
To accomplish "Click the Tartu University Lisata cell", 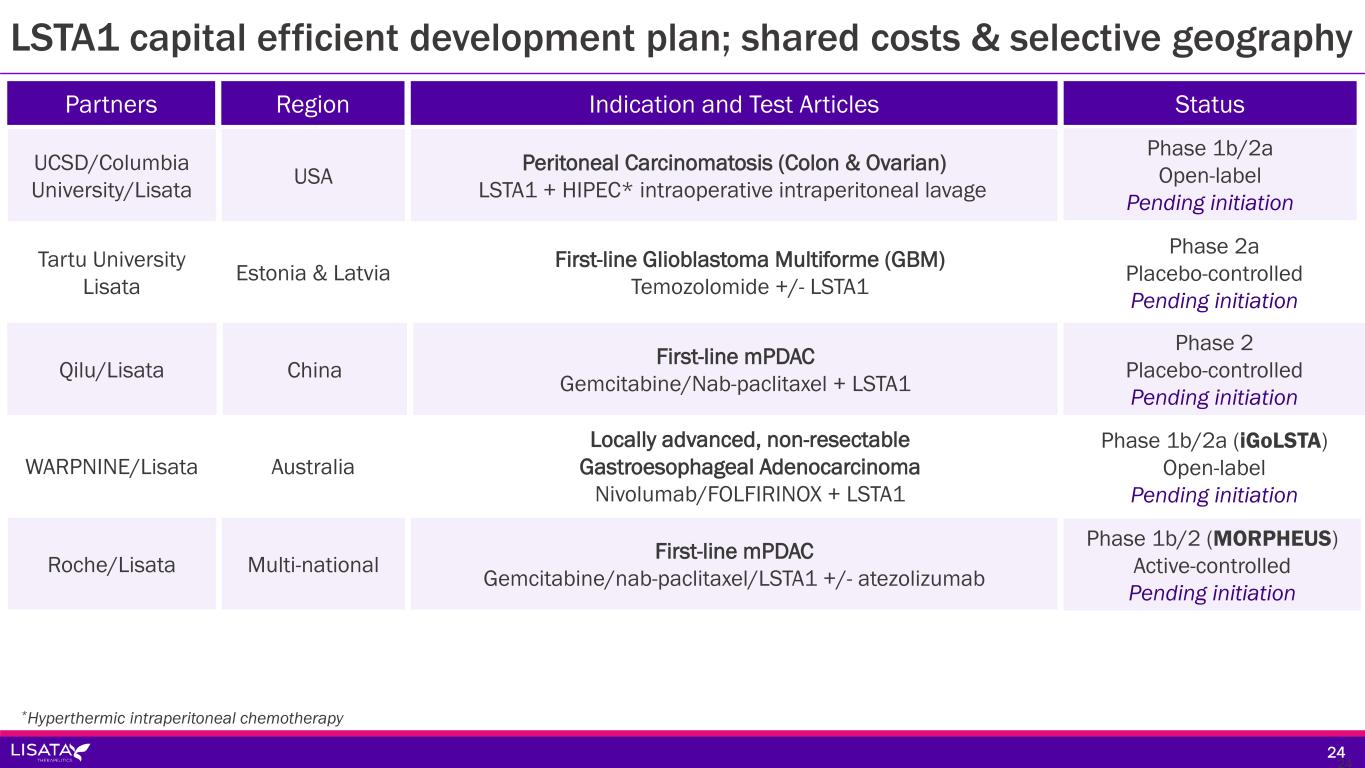I will (111, 273).
